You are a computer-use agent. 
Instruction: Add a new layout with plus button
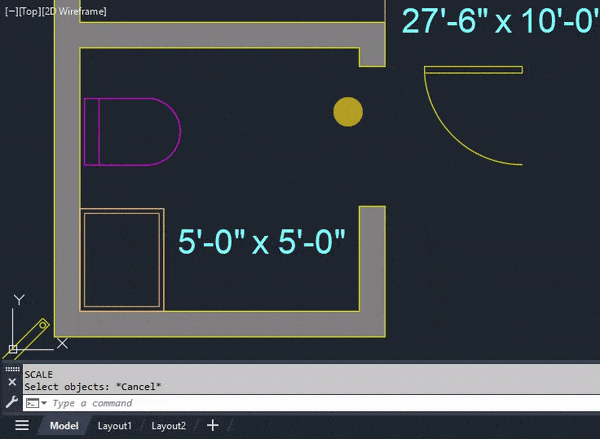pos(213,425)
